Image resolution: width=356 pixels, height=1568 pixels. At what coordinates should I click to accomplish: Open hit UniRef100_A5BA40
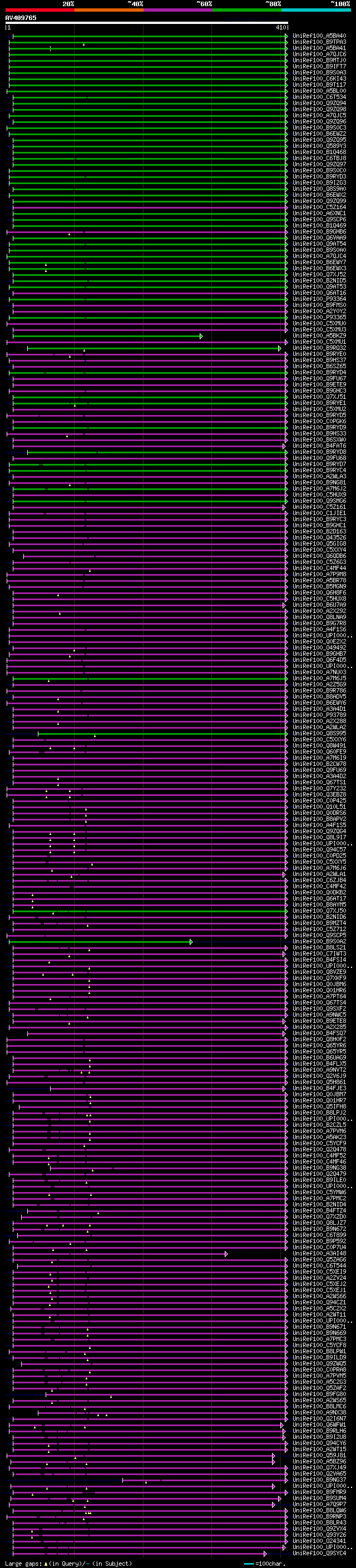(x=319, y=36)
